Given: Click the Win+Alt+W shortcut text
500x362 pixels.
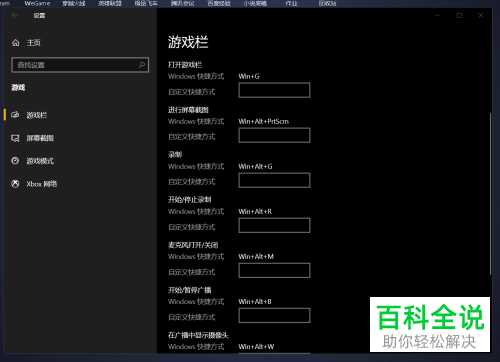Looking at the screenshot, I should 256,346.
